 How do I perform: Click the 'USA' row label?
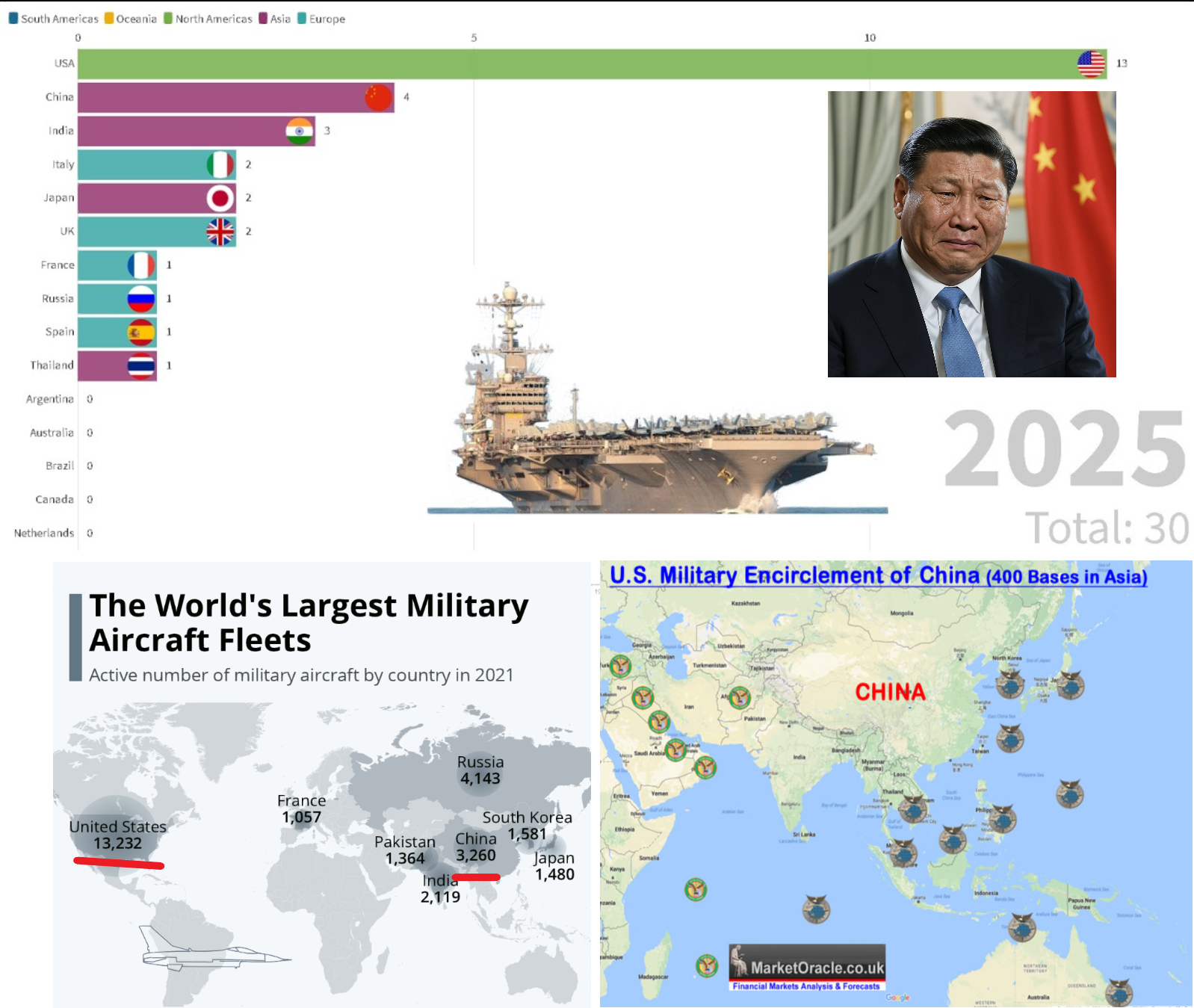pos(64,64)
